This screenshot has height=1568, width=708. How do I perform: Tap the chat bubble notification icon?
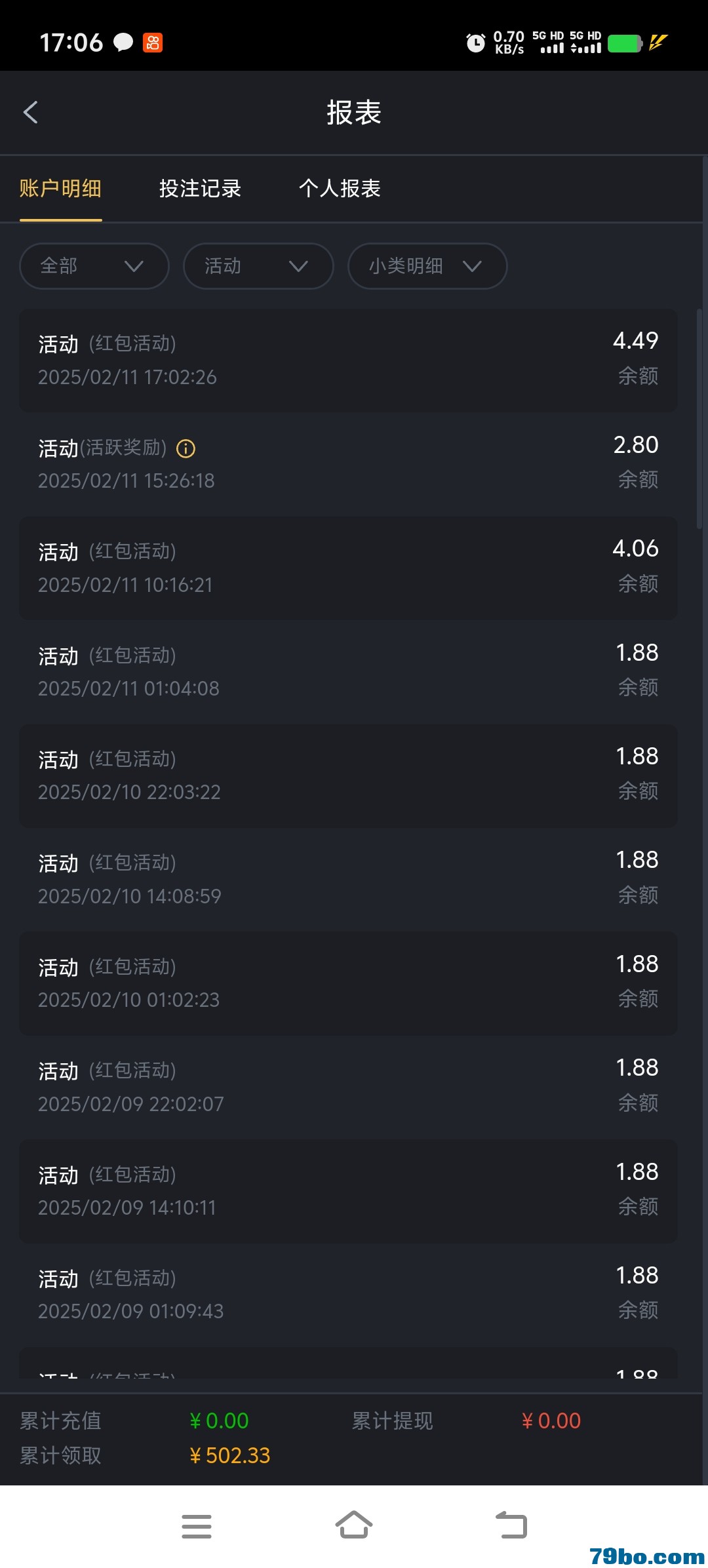[123, 43]
